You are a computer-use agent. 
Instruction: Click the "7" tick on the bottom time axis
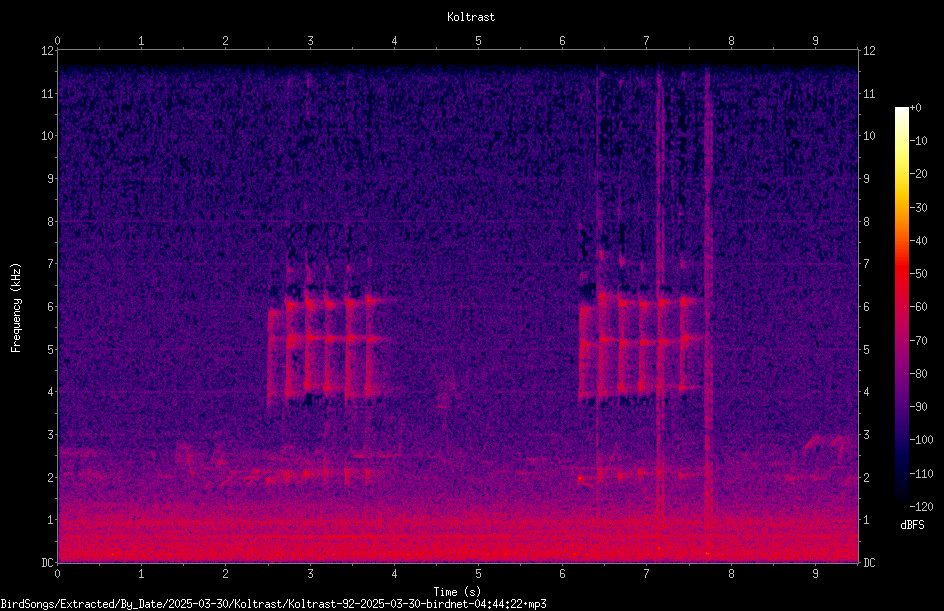point(647,574)
